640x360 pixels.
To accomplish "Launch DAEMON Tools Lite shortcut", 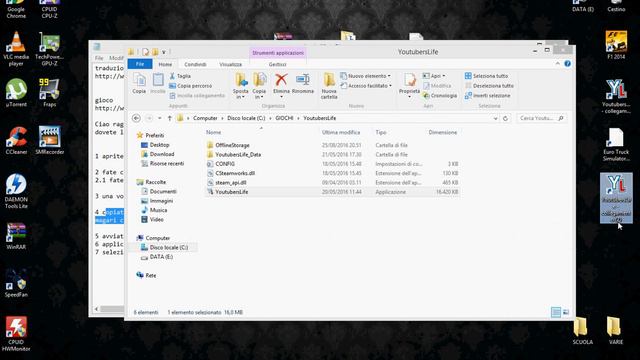I will [16, 191].
